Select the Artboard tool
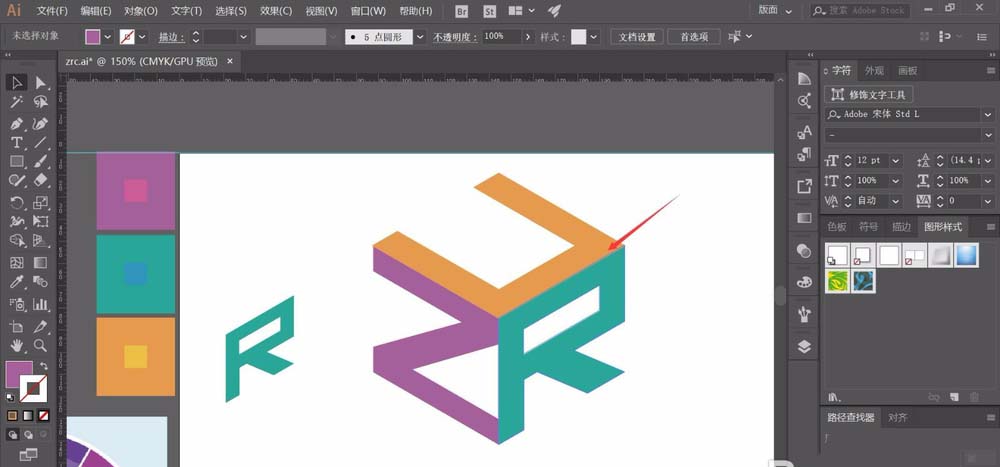Image resolution: width=1000 pixels, height=467 pixels. coord(17,327)
